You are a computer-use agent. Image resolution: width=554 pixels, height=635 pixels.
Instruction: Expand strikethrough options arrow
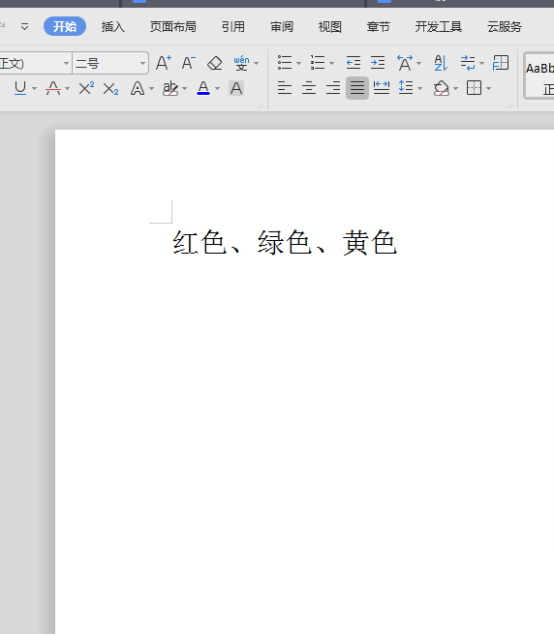coord(67,89)
